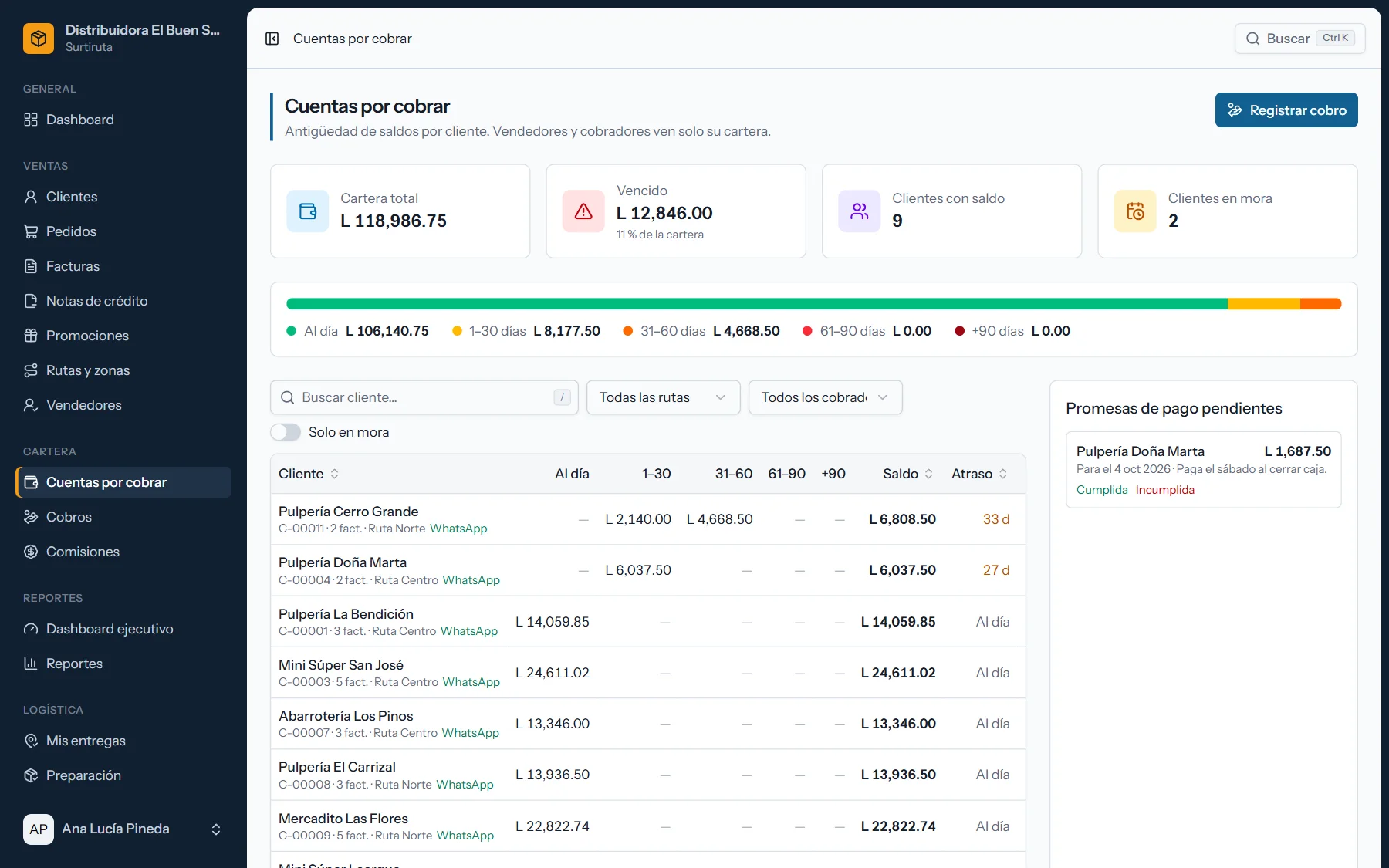Open WhatsApp link for Pulpería Cerro Grande
Viewport: 1389px width, 868px height.
coord(458,529)
